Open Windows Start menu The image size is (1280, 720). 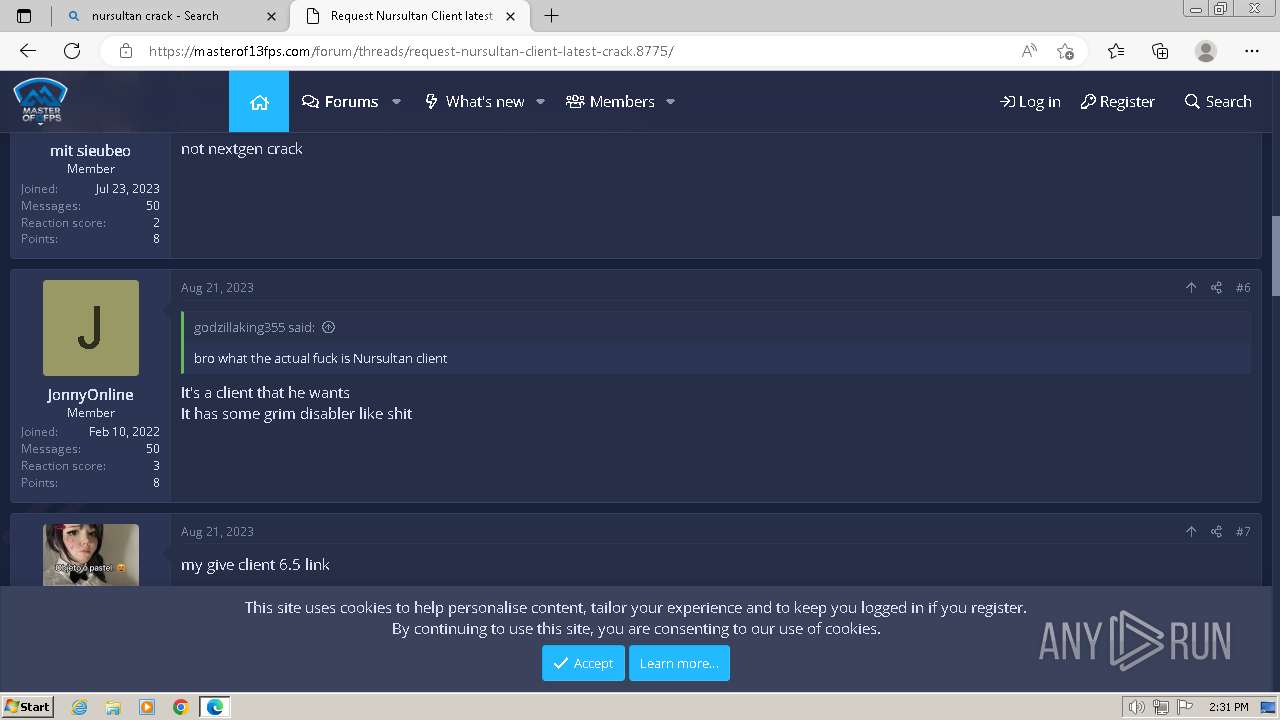(x=28, y=706)
